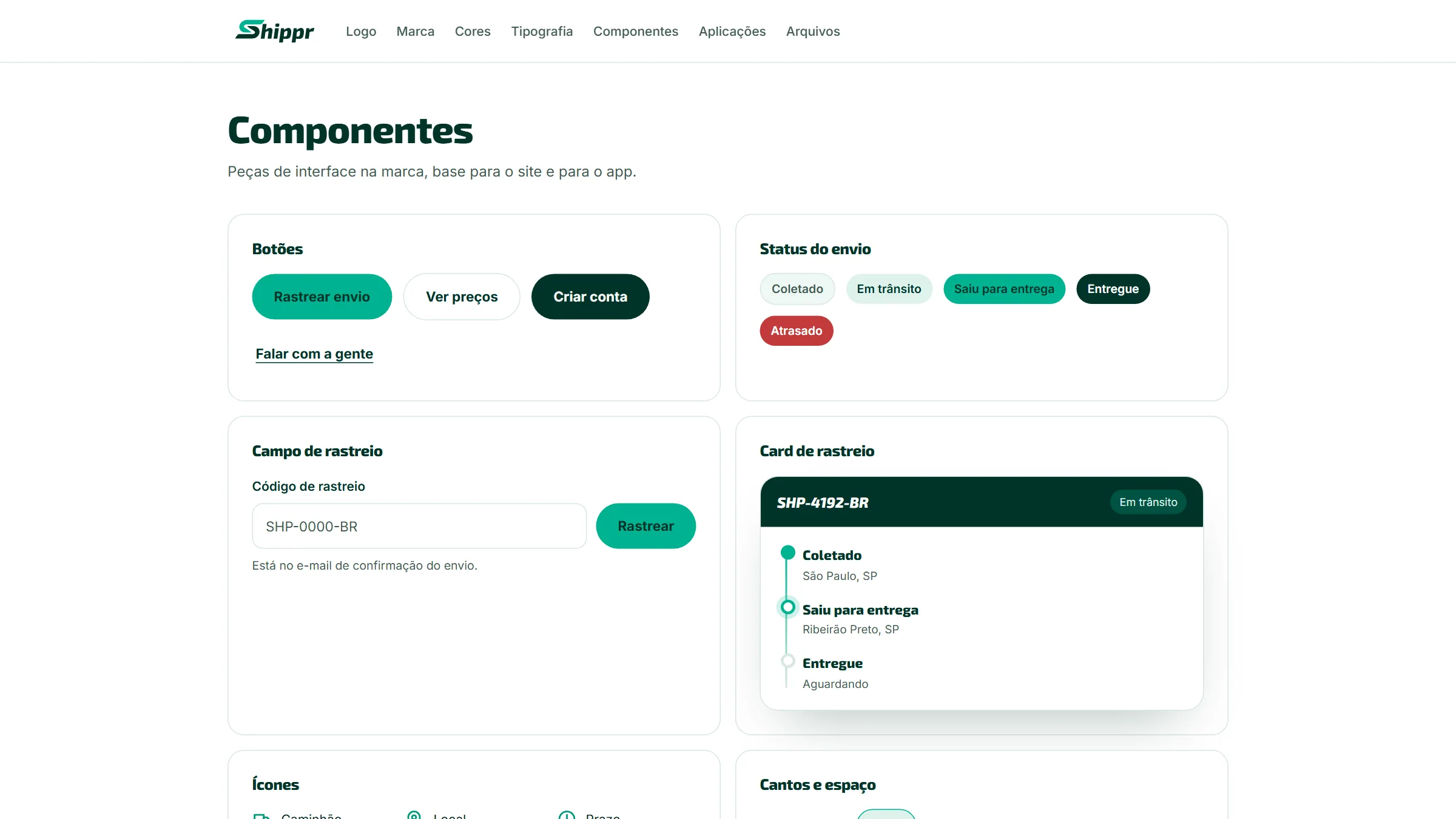Image resolution: width=1456 pixels, height=819 pixels.
Task: Click the São Paulo, SP location text
Action: point(840,576)
